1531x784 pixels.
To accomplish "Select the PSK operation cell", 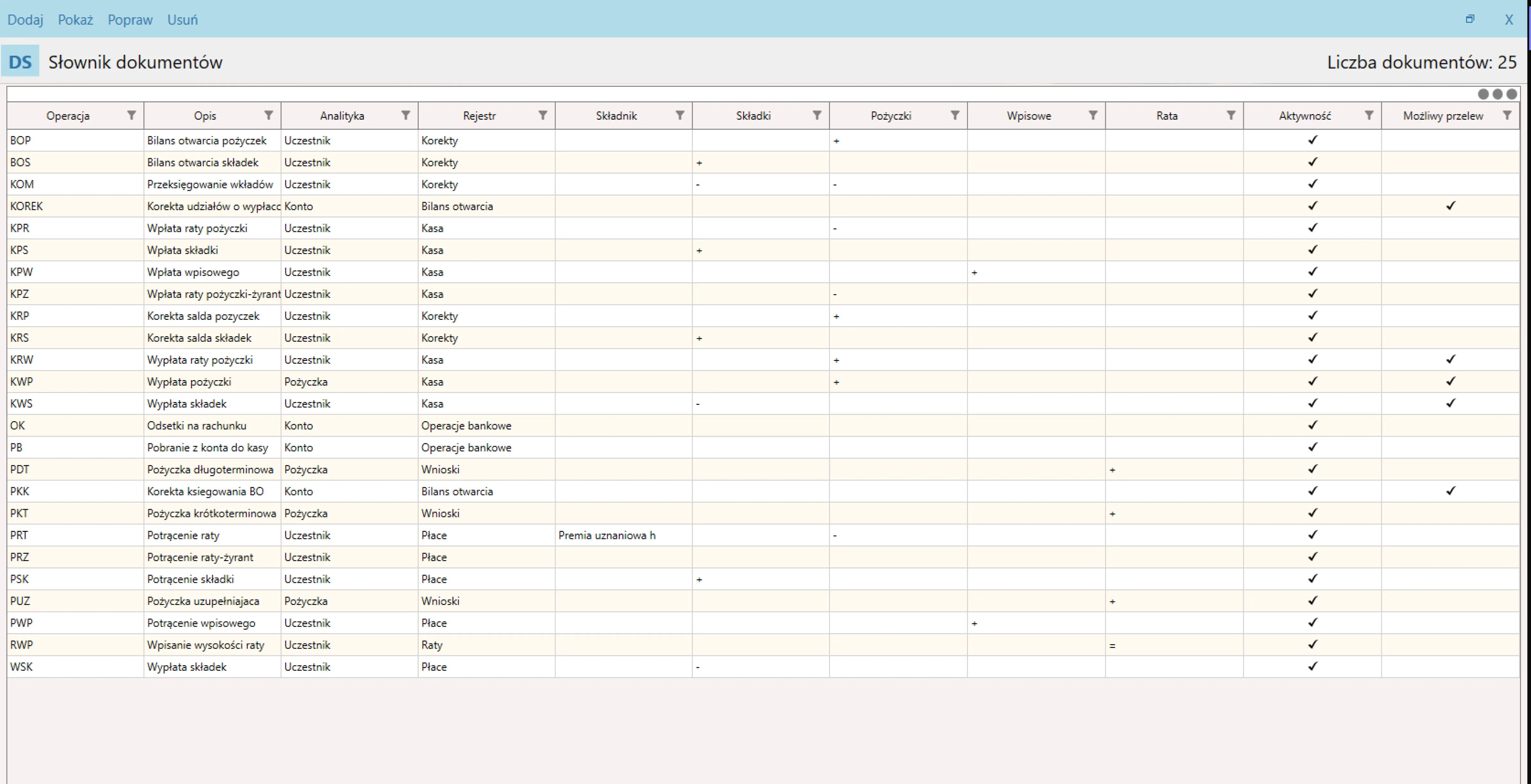I will click(75, 580).
